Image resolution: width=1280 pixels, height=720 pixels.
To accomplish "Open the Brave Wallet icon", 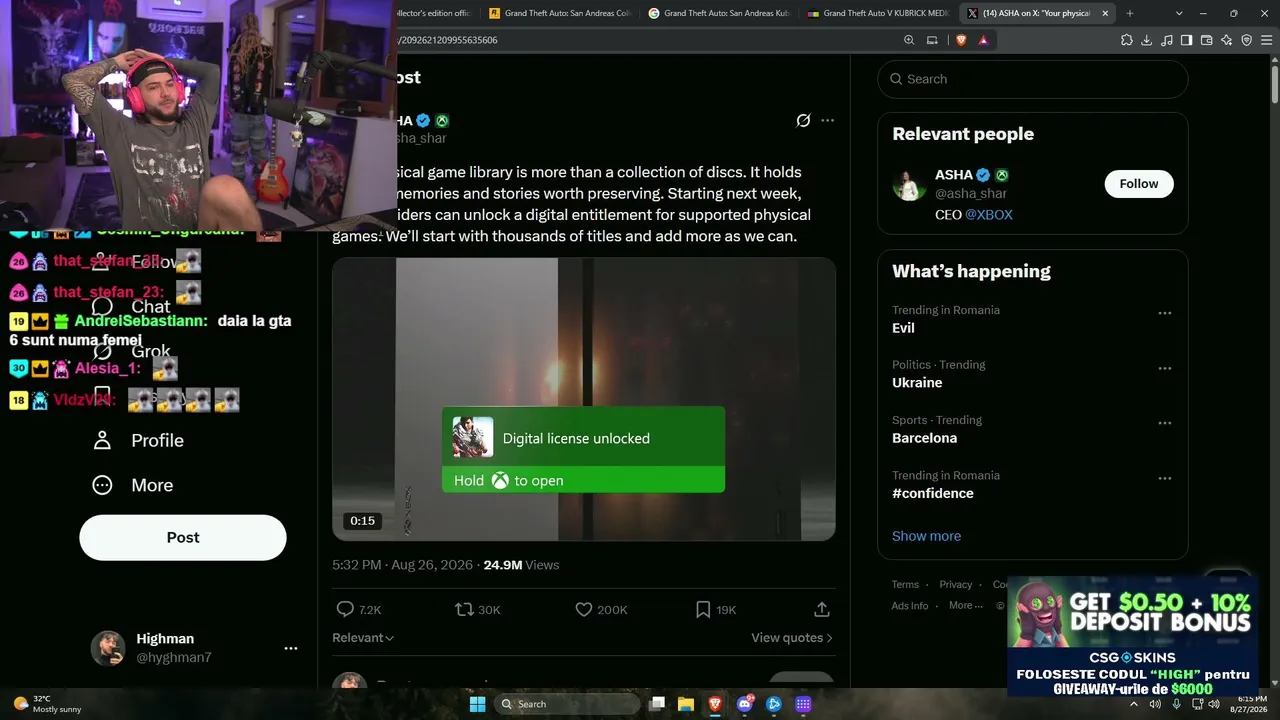I will click(1206, 40).
